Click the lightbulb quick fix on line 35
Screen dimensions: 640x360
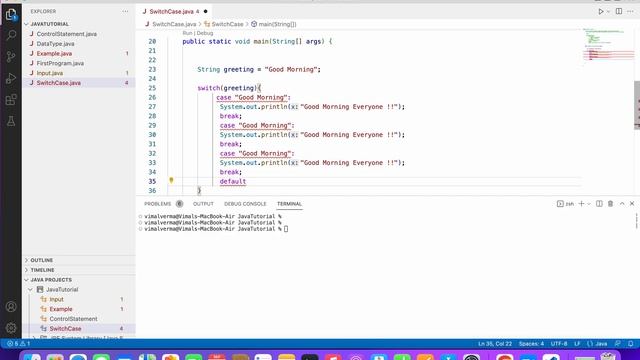(x=171, y=180)
